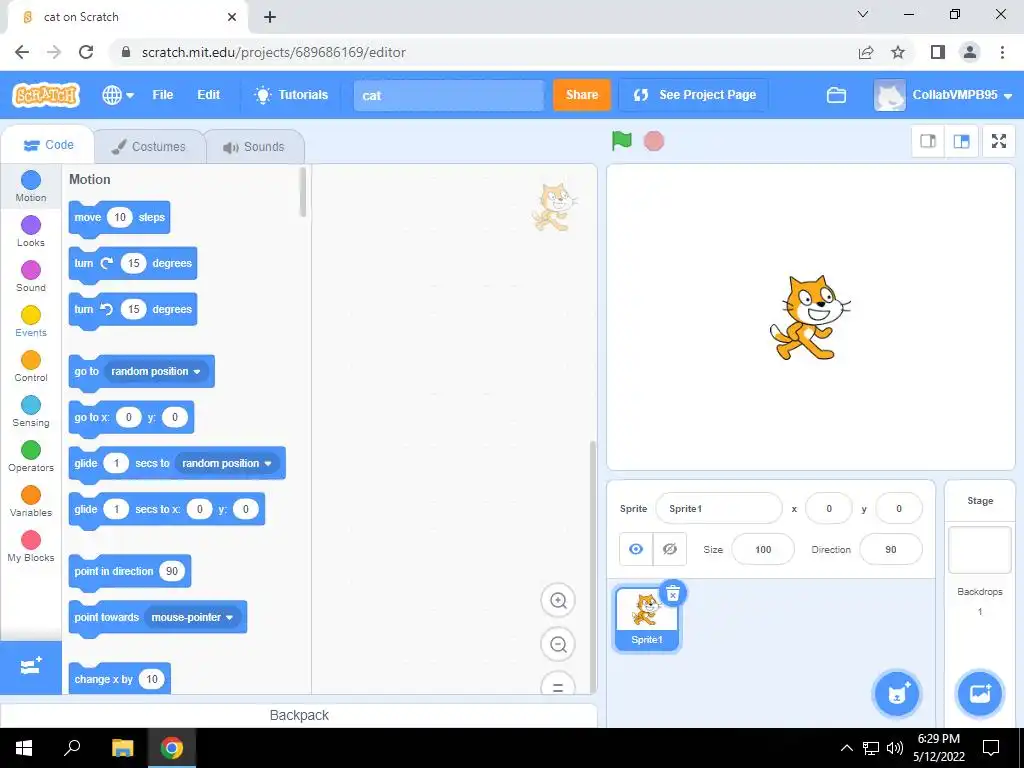Select the Motion category circle

click(31, 180)
